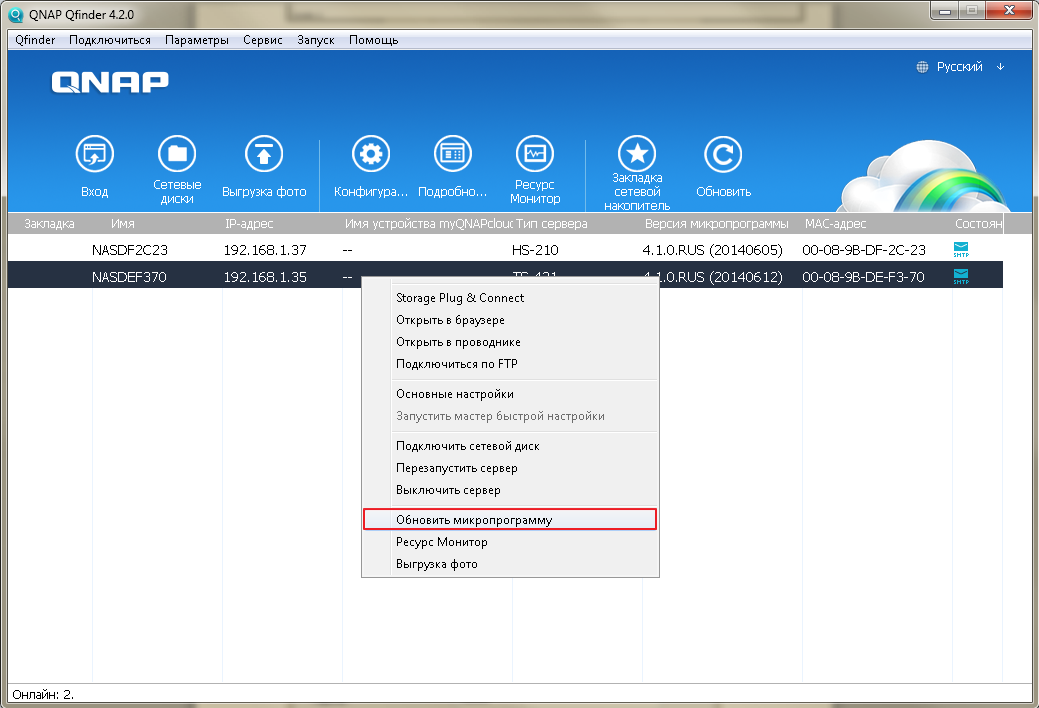Open Конфигура... configuration gear icon

click(370, 154)
